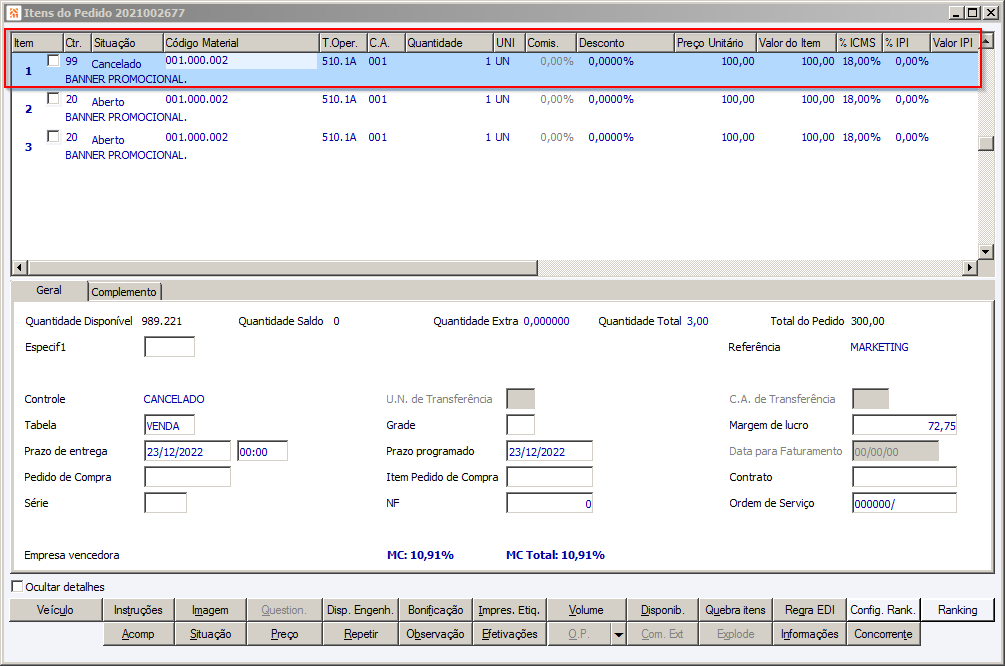Focus the Tabela field containing VENDA
The height and width of the screenshot is (666, 1005).
click(x=169, y=425)
